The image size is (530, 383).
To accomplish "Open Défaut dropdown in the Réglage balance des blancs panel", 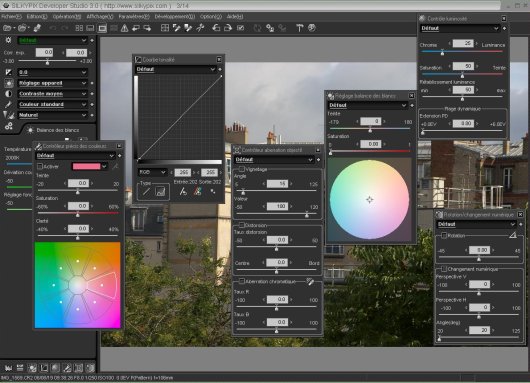I will tap(368, 105).
